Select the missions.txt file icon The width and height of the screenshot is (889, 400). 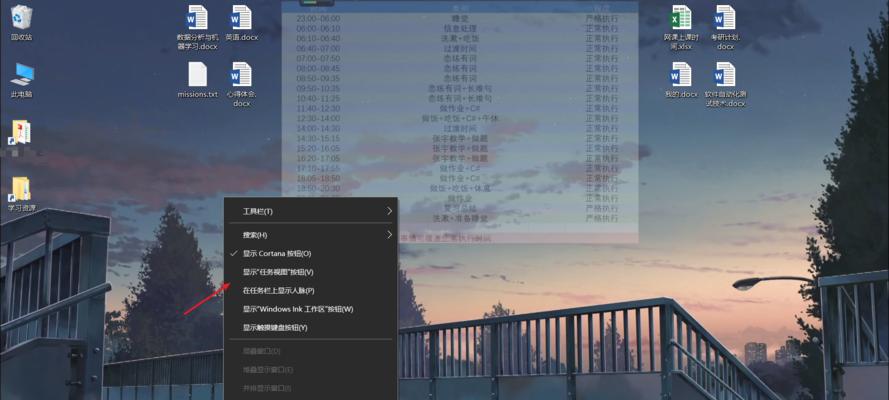(197, 80)
